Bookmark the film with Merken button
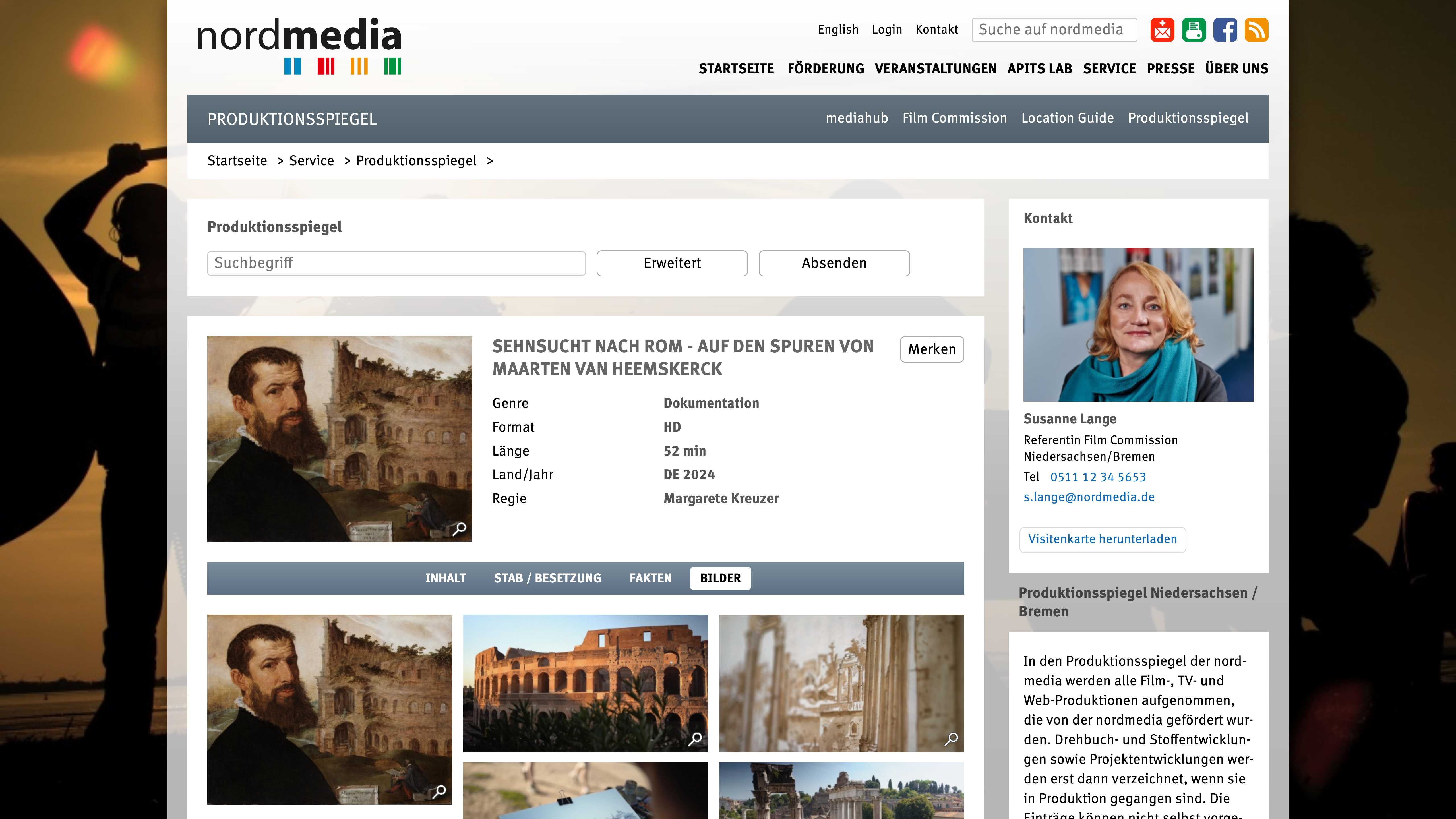This screenshot has height=819, width=1456. (x=932, y=349)
